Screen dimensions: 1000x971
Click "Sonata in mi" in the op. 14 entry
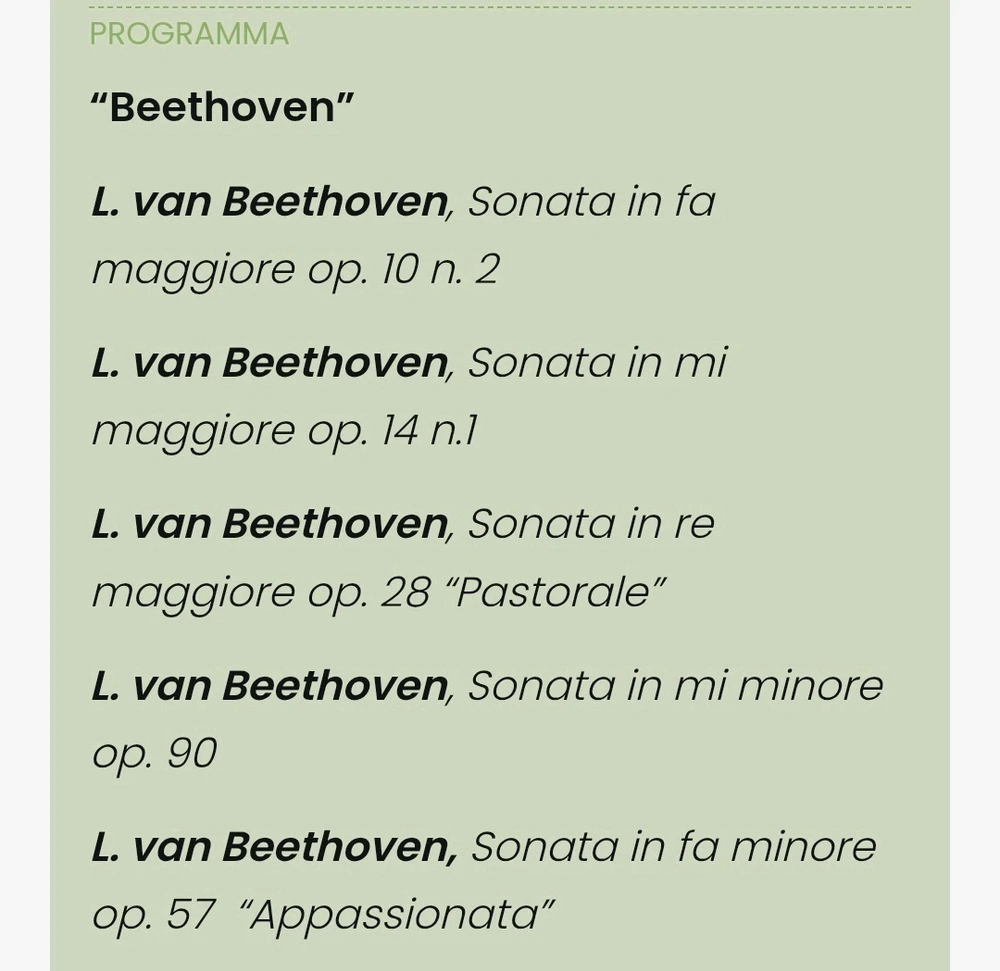[x=597, y=363]
